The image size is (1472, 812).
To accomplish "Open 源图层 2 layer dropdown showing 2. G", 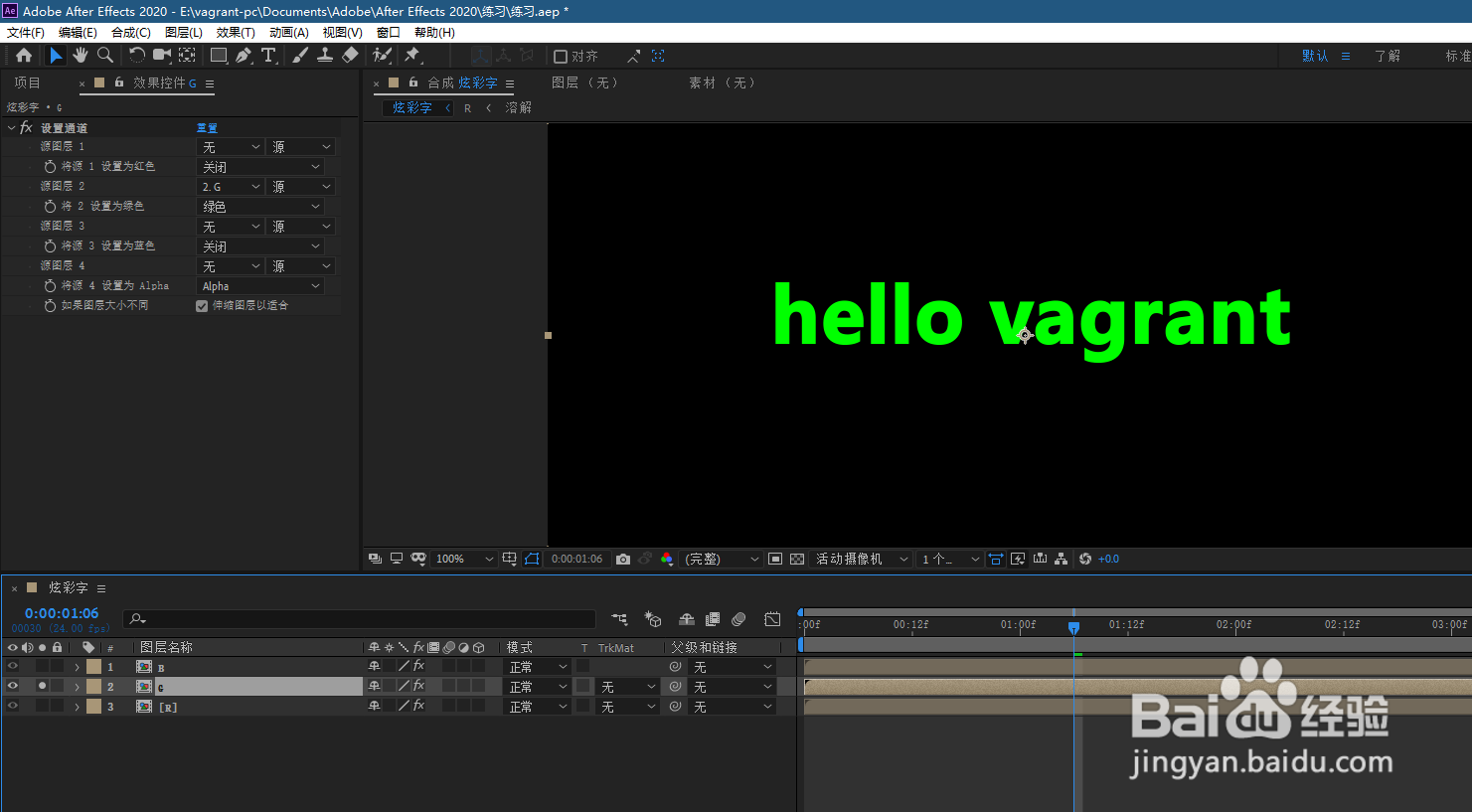I will click(231, 187).
